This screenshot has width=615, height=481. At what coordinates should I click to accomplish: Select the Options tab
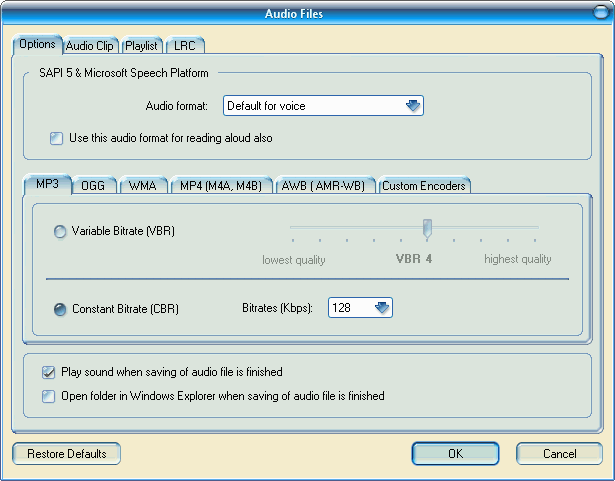click(37, 45)
